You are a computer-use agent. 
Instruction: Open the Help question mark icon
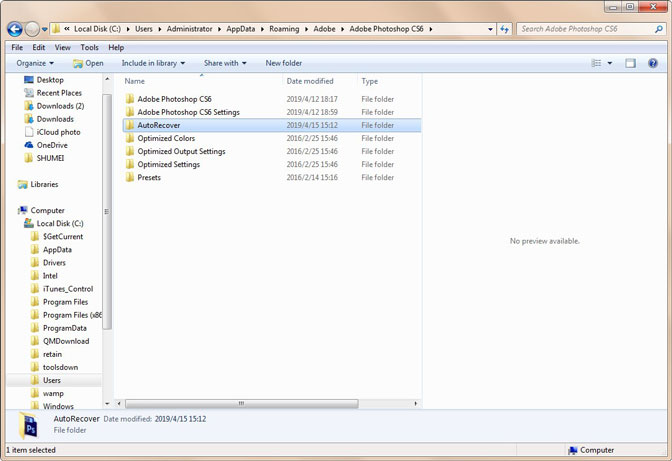pos(653,63)
